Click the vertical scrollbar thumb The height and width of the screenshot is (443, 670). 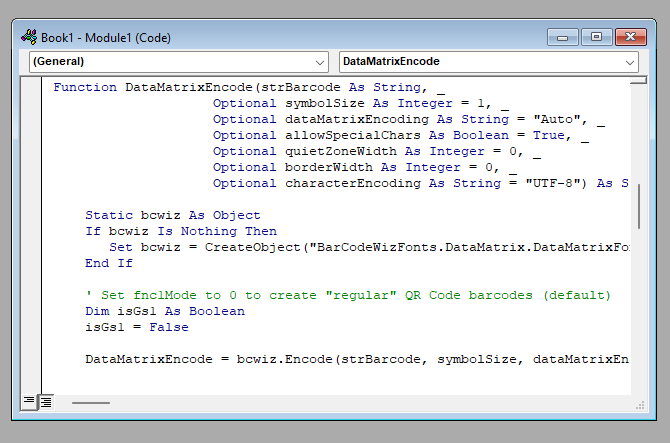click(639, 206)
